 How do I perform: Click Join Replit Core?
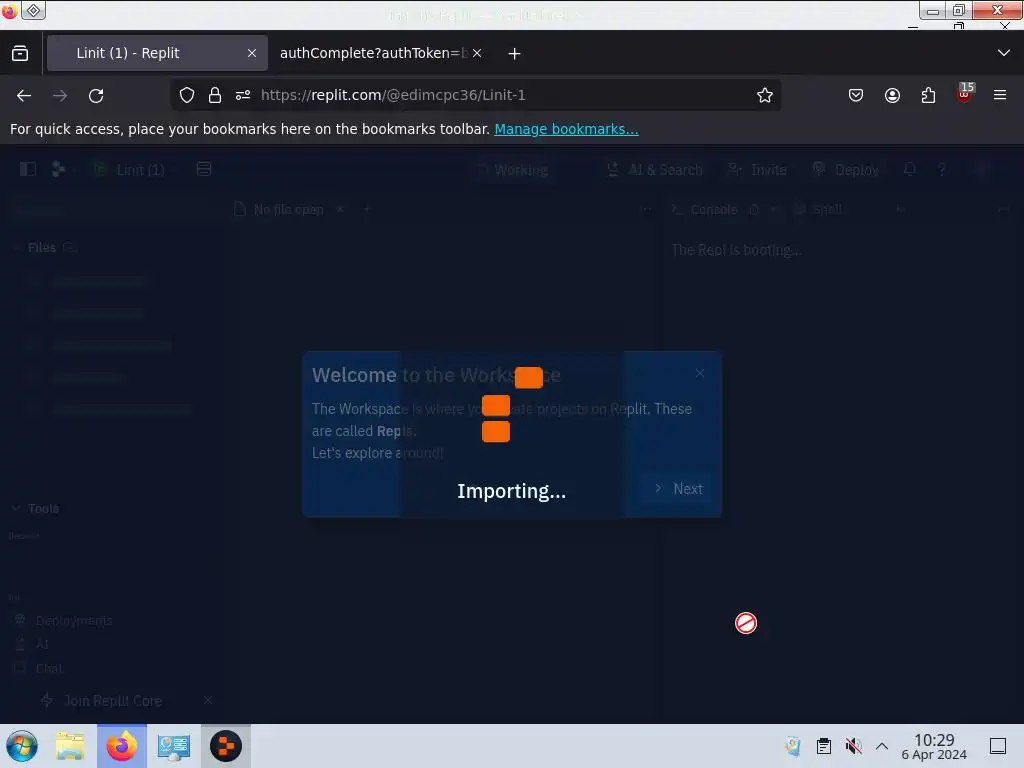coord(102,701)
